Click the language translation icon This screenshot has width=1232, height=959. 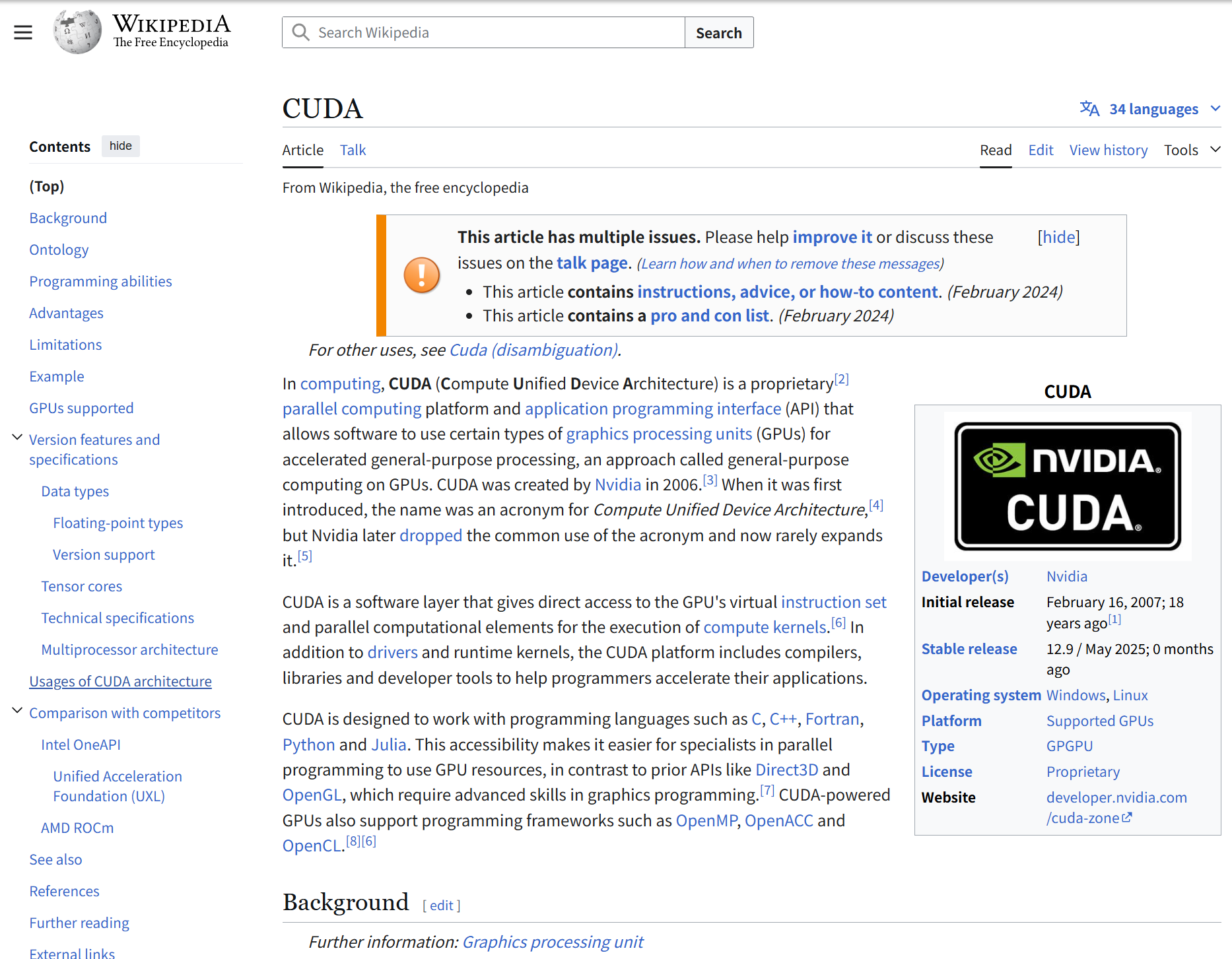coord(1089,109)
